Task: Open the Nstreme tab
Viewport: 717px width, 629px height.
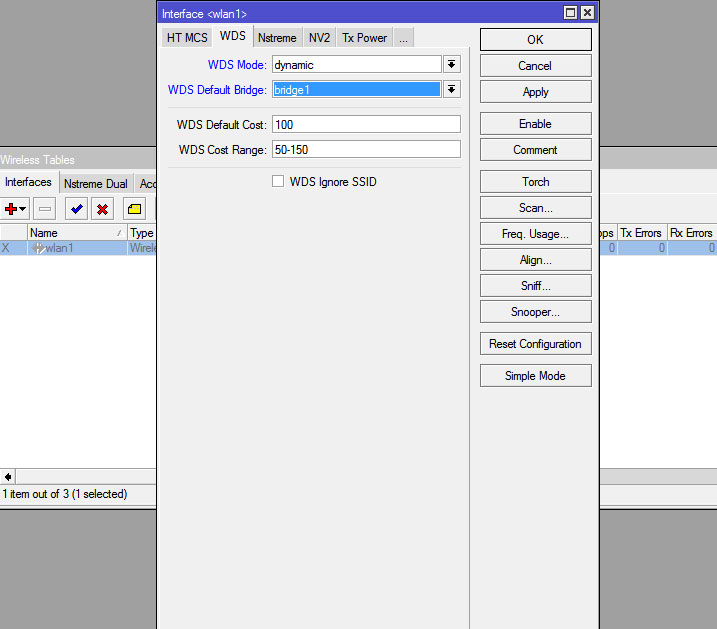Action: (x=276, y=38)
